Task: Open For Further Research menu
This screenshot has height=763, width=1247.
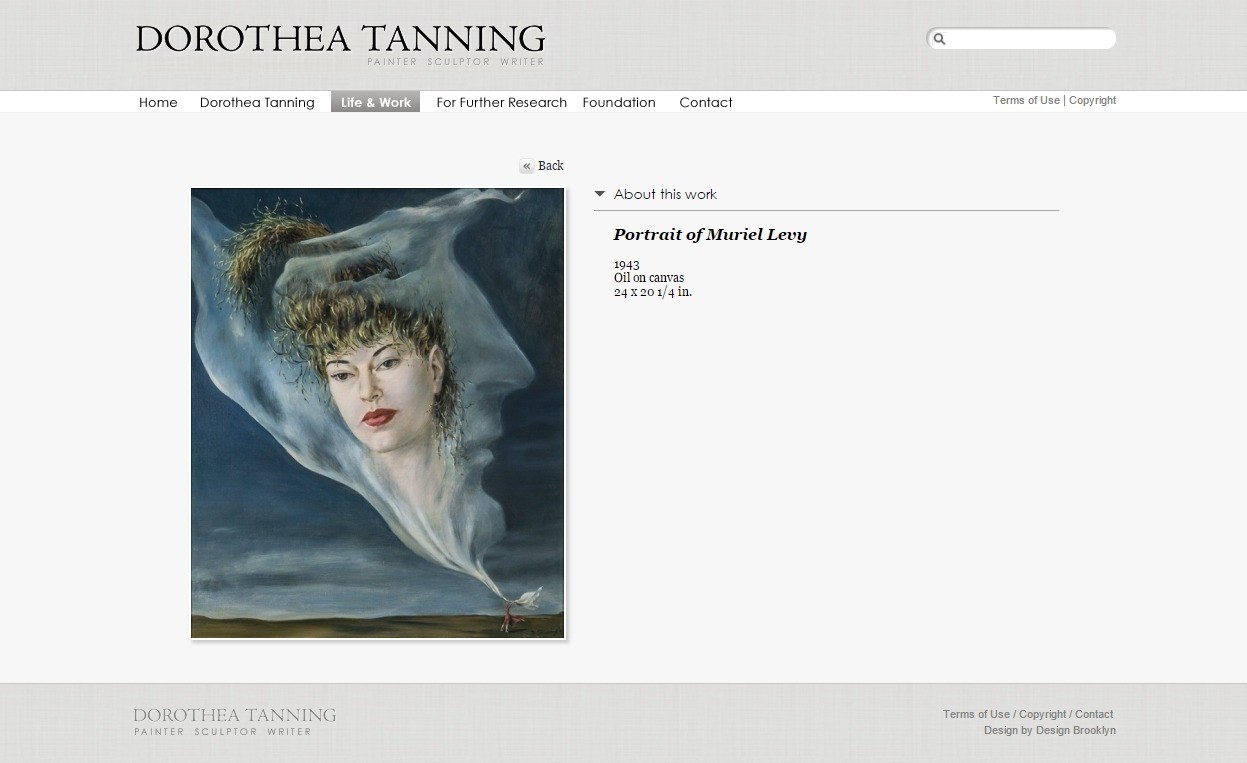Action: [501, 102]
